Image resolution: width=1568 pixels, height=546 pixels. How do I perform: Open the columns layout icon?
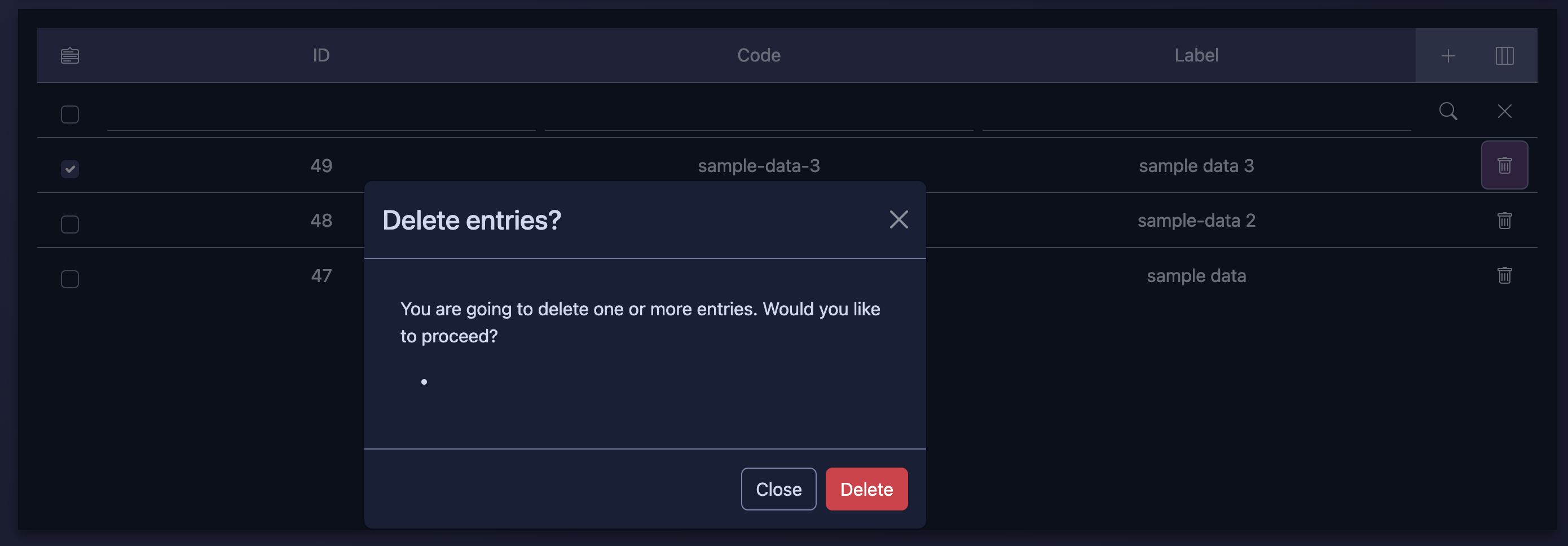point(1504,55)
